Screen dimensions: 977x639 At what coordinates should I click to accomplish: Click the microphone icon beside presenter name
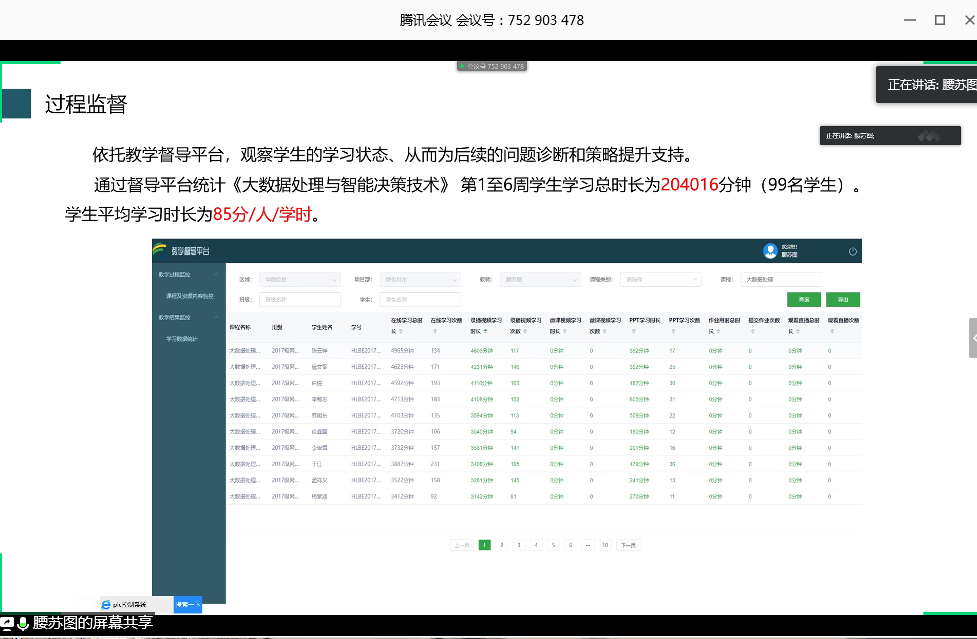[x=22, y=623]
